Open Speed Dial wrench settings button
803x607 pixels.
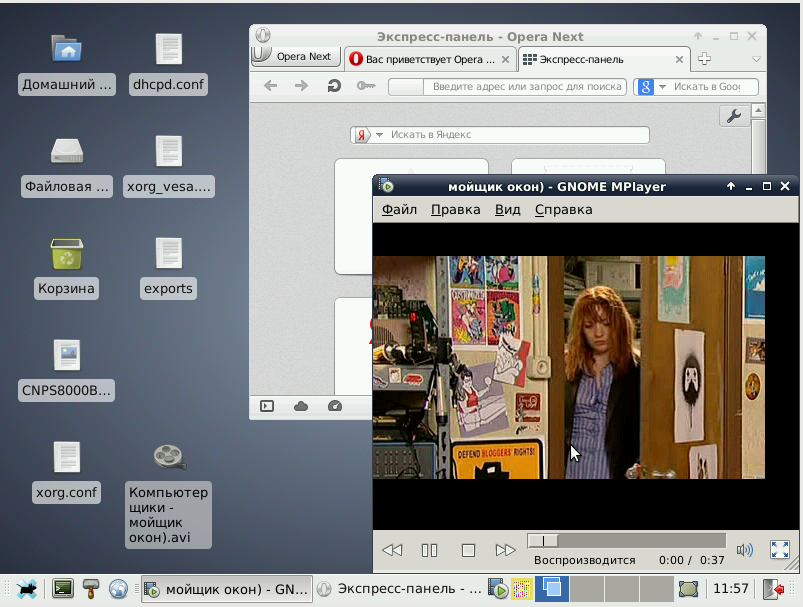point(734,116)
